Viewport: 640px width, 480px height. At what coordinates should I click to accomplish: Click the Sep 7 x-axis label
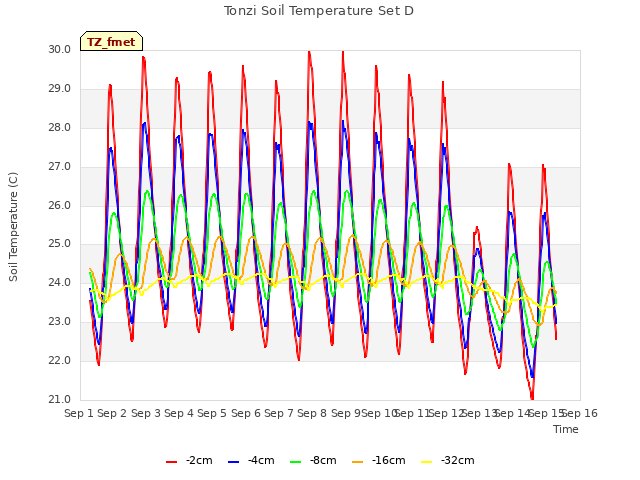coord(279,413)
